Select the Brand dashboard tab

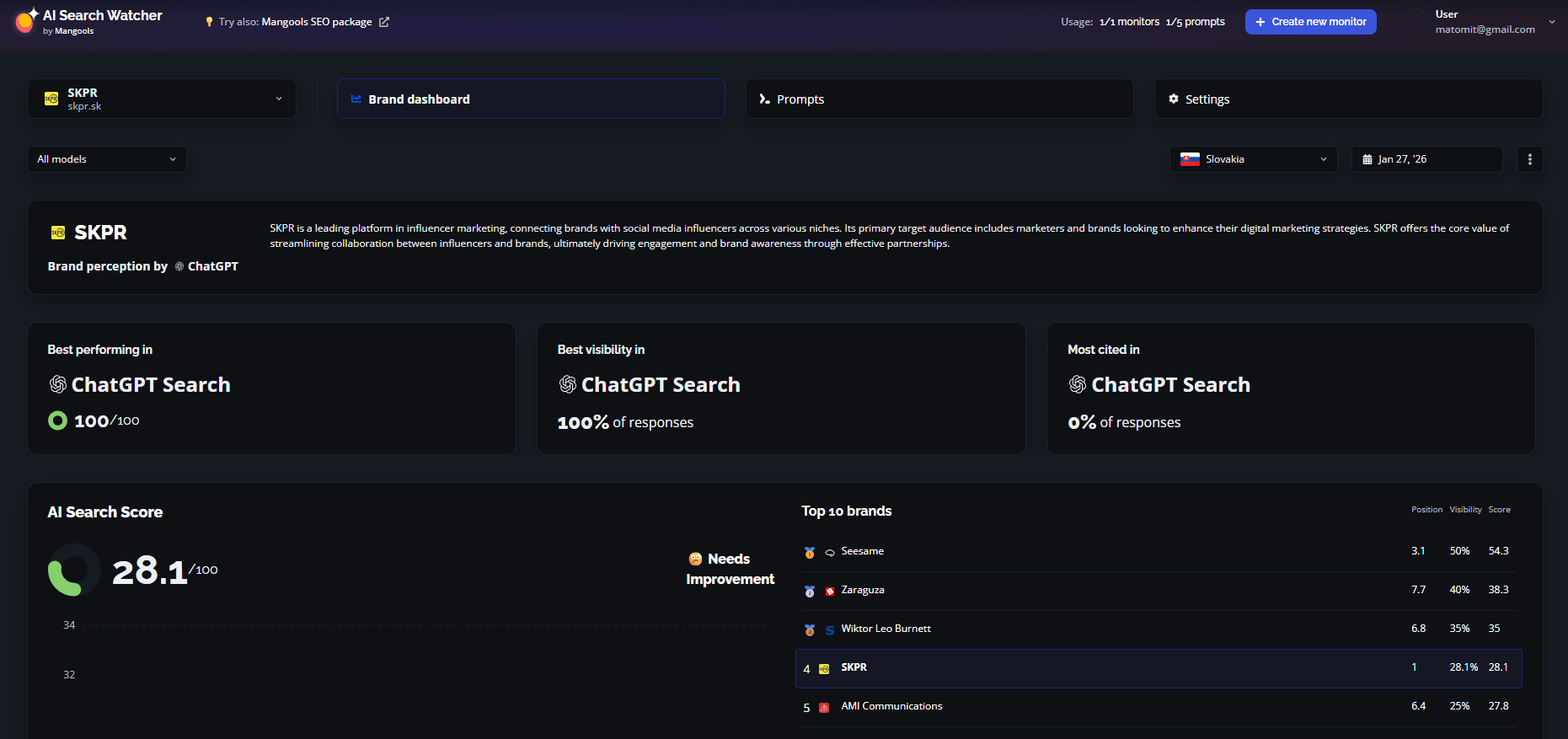(531, 99)
